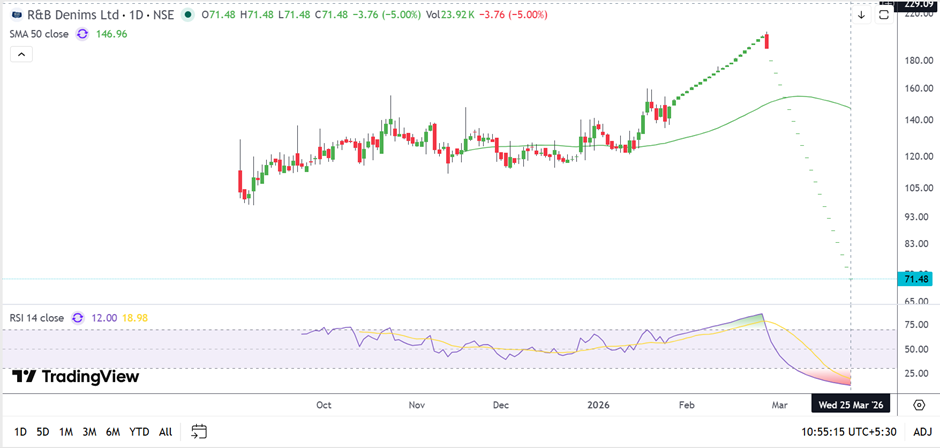940x448 pixels.
Task: Select the 5D time range
Action: click(x=42, y=432)
